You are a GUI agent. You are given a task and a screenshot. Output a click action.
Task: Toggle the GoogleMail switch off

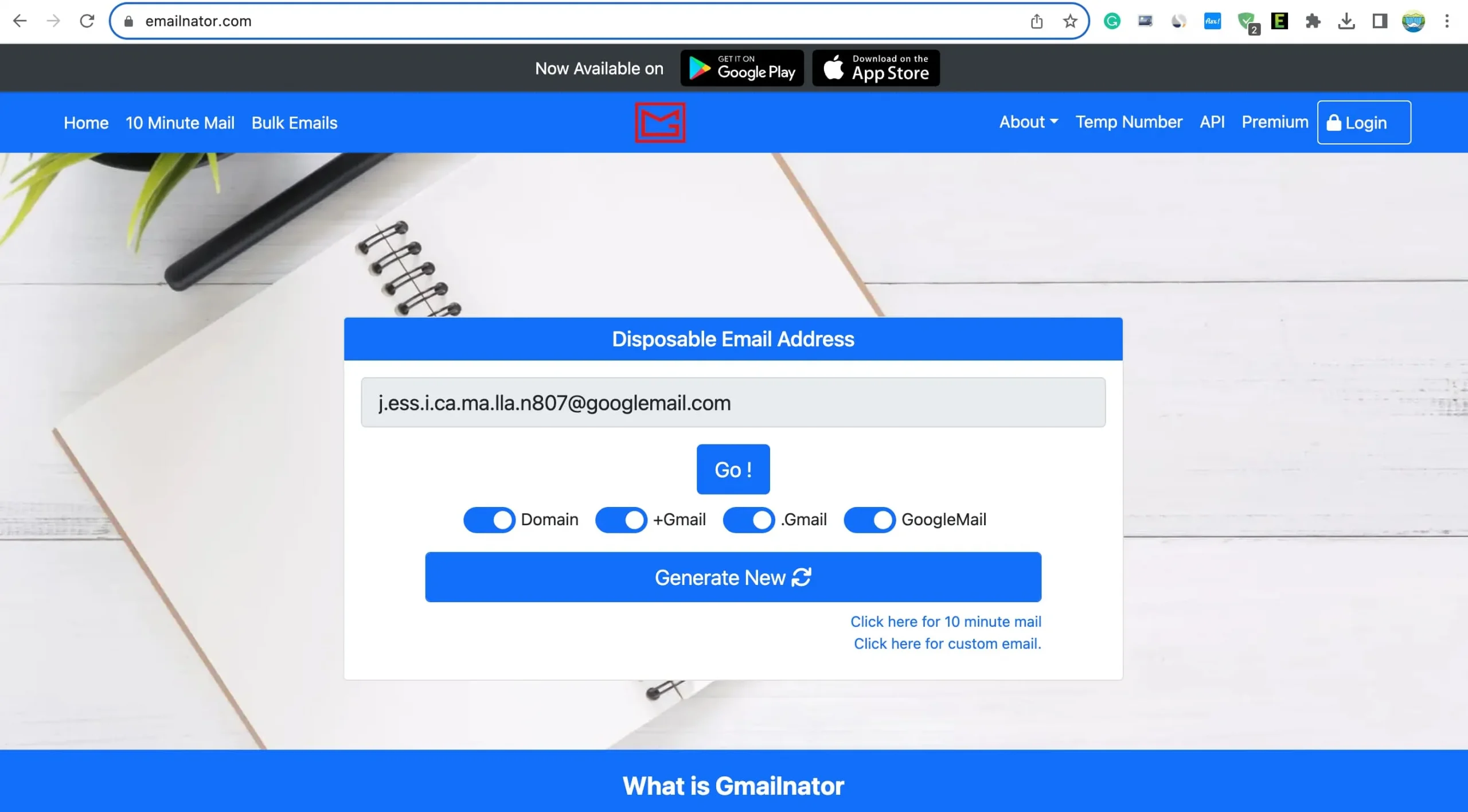coord(869,519)
